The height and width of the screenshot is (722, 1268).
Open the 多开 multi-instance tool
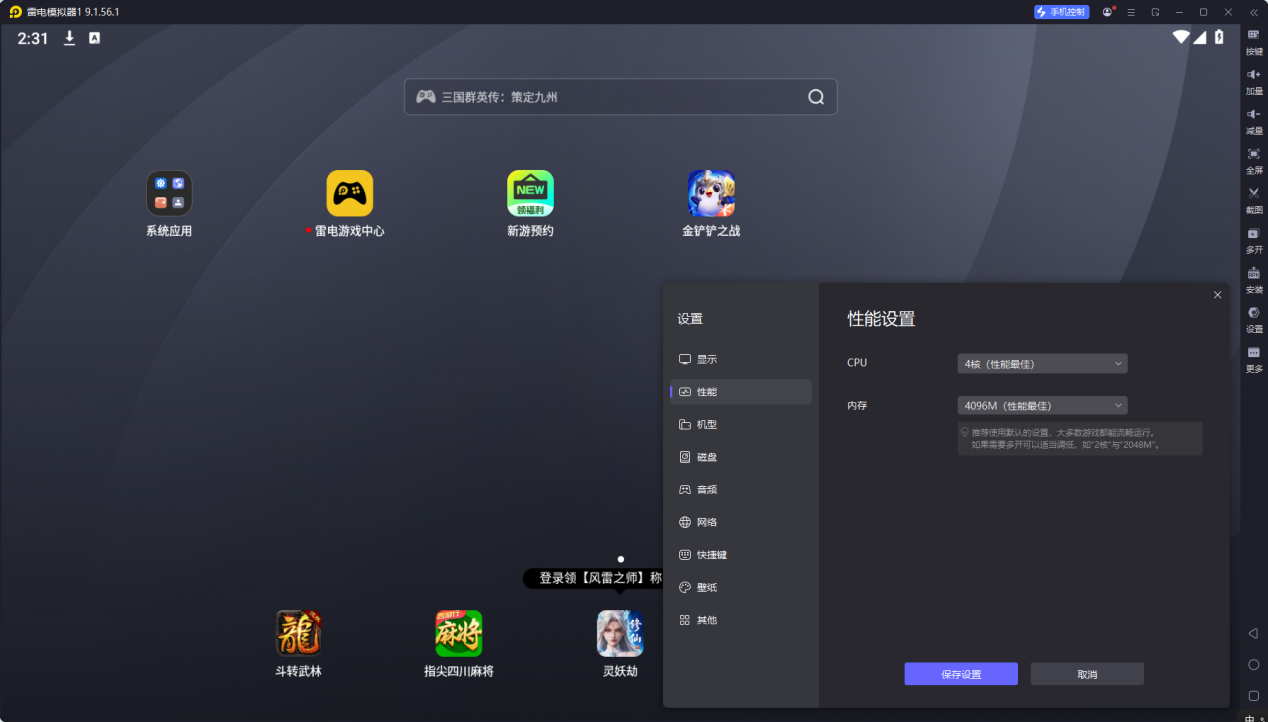coord(1254,240)
